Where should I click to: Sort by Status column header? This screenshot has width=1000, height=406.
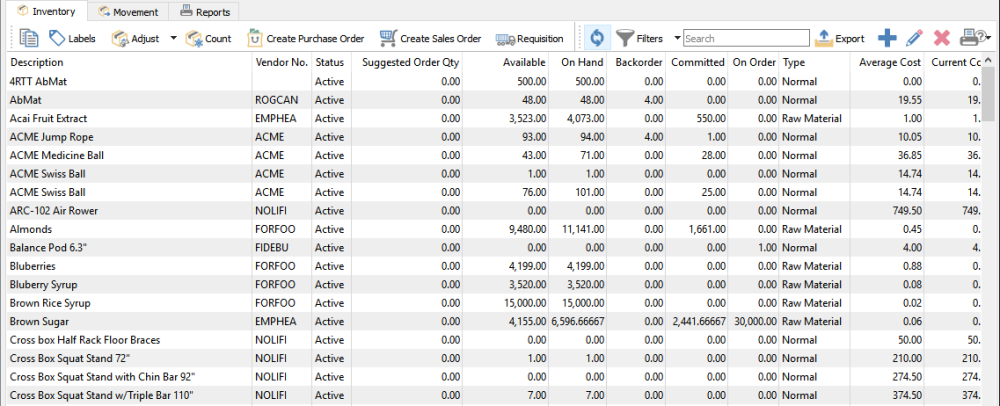pyautogui.click(x=330, y=62)
